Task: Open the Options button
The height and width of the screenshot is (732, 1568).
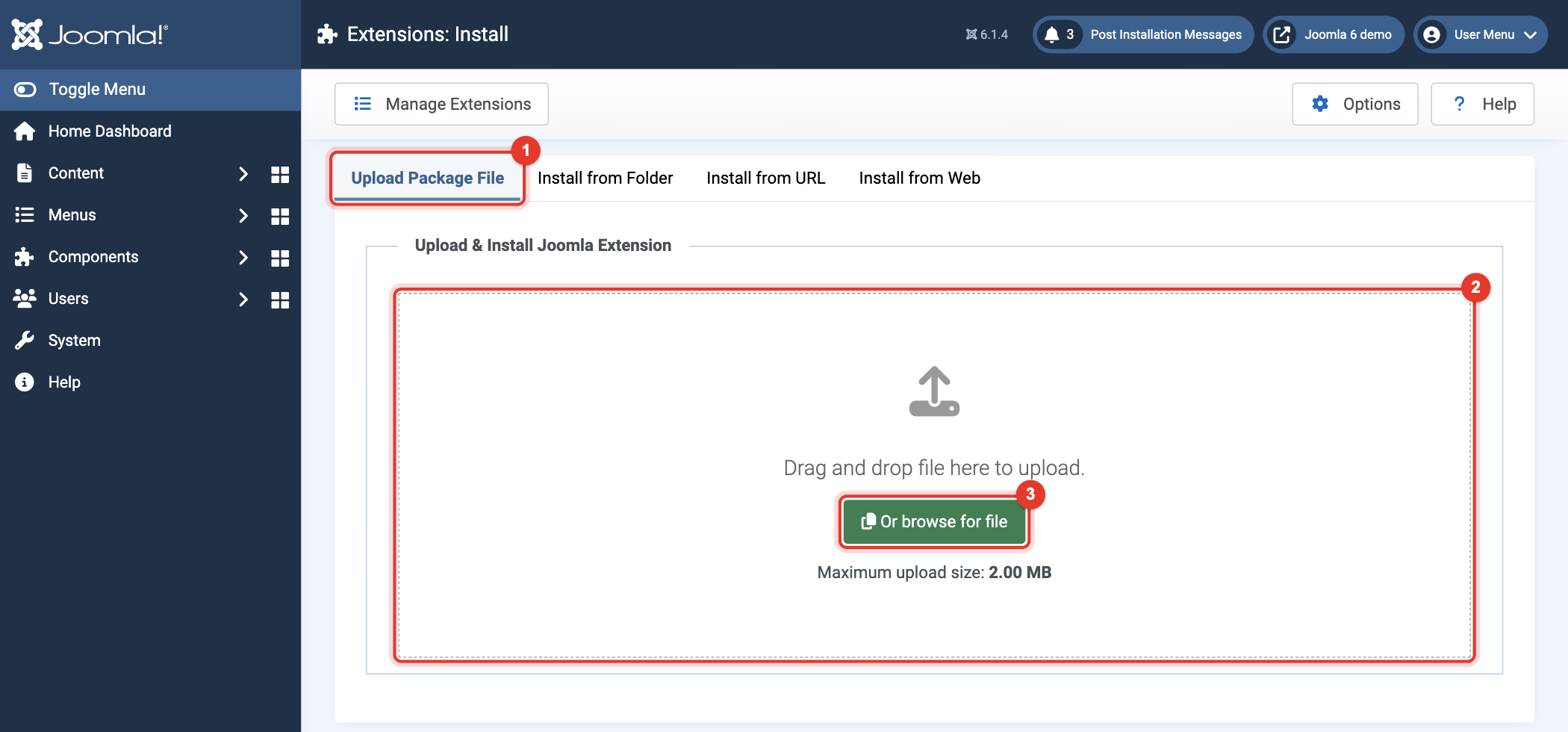Action: pyautogui.click(x=1354, y=104)
